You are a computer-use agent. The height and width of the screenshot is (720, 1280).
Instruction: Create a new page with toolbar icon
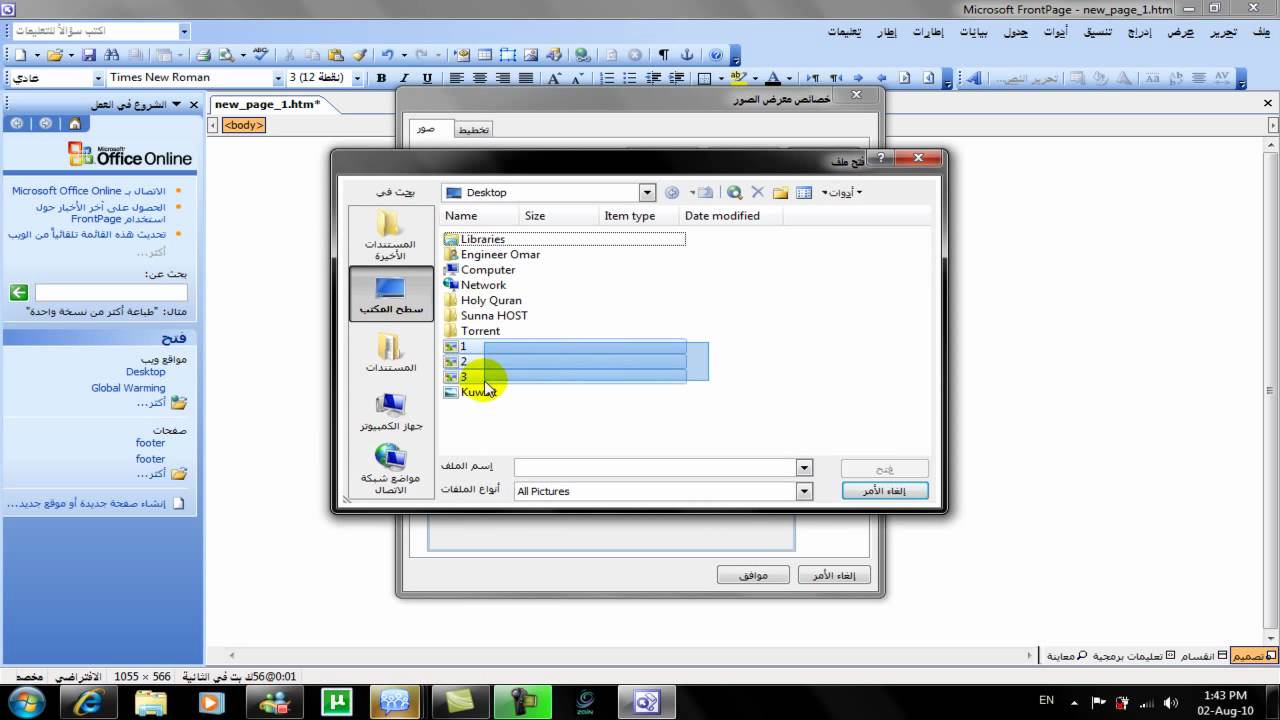tap(20, 55)
